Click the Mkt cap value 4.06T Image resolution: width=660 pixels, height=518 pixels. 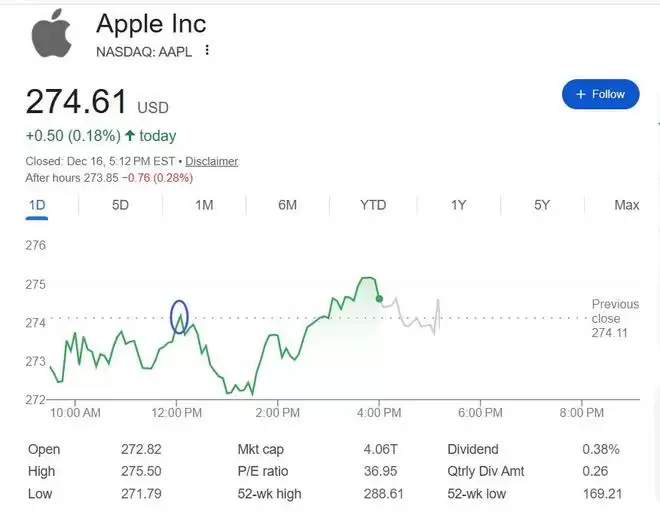(380, 449)
